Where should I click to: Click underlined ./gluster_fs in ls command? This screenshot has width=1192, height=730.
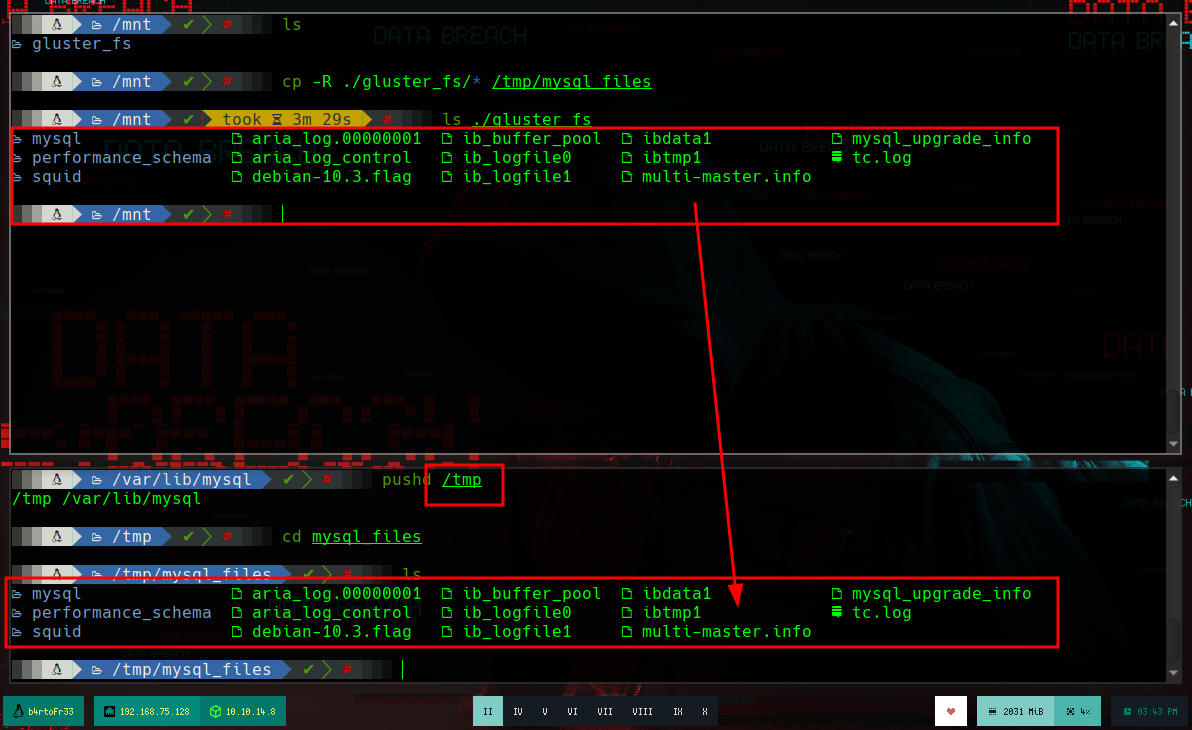pos(531,119)
